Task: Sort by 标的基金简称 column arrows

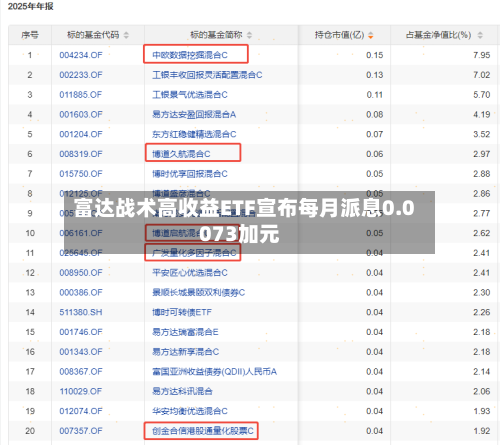Action: pyautogui.click(x=249, y=35)
